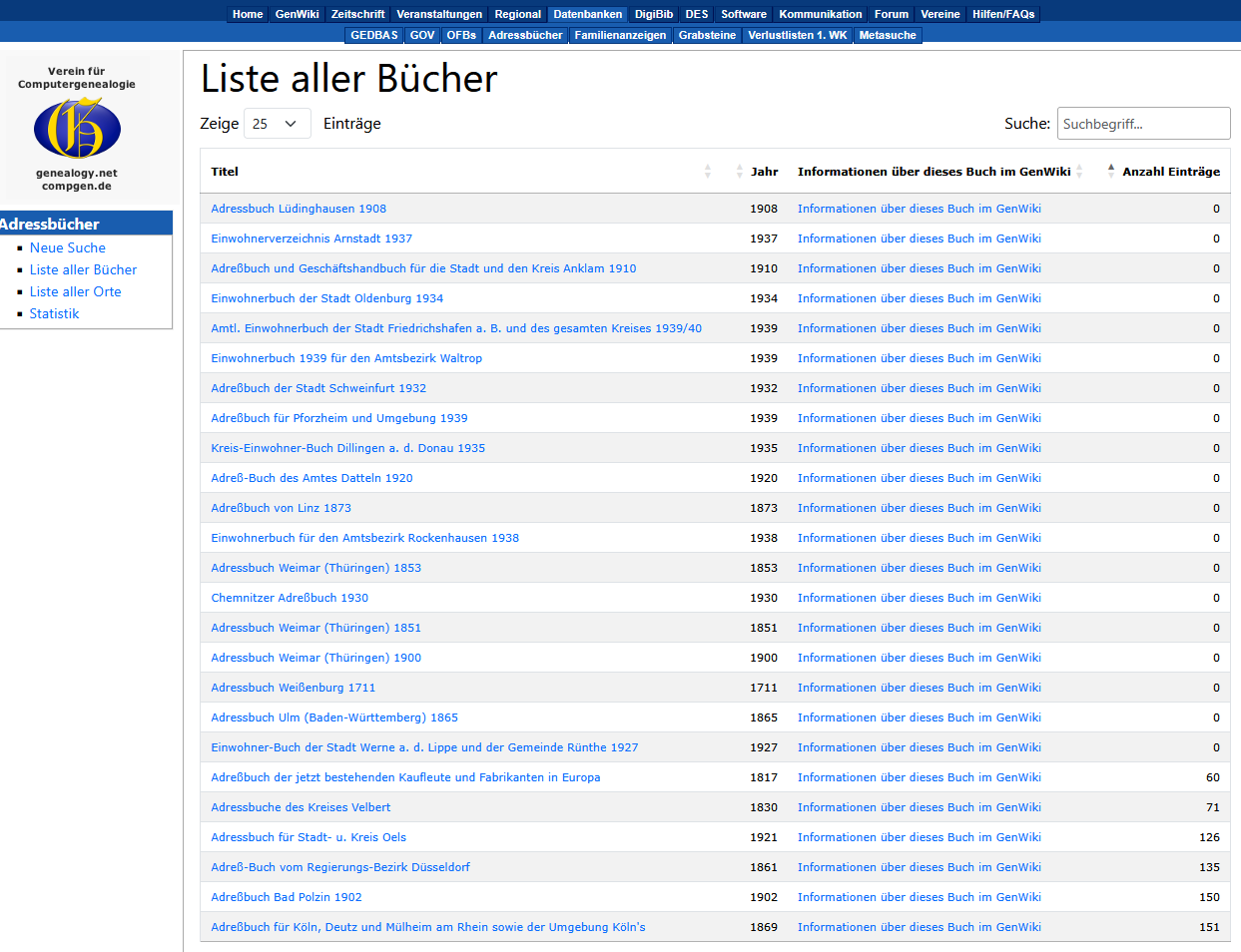Open Einwohnerbuch Amtsbezirk Rockenhausen 1938
Viewport: 1241px width, 952px height.
pos(364,538)
